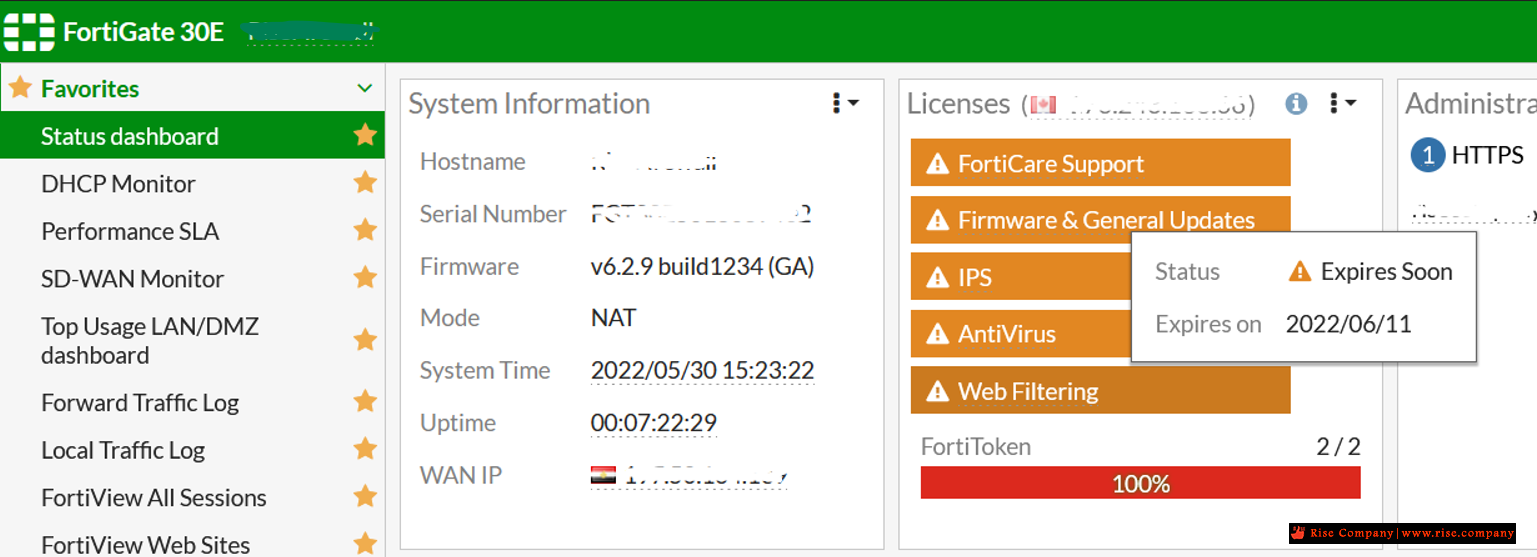Image resolution: width=1537 pixels, height=557 pixels.
Task: Click the HTTPS label in Administrators widget
Action: click(1488, 155)
